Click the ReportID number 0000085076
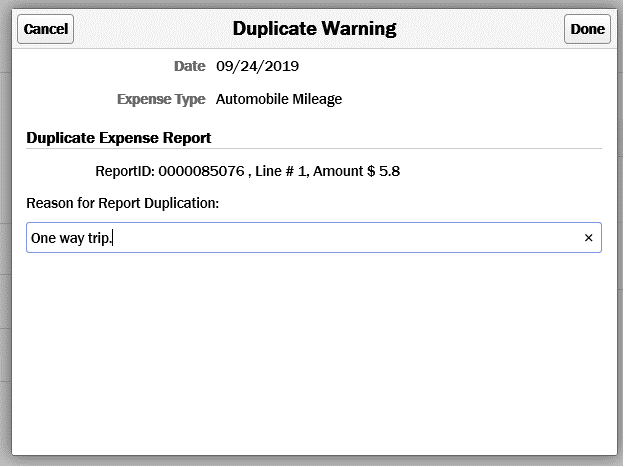This screenshot has width=624, height=467. point(200,171)
